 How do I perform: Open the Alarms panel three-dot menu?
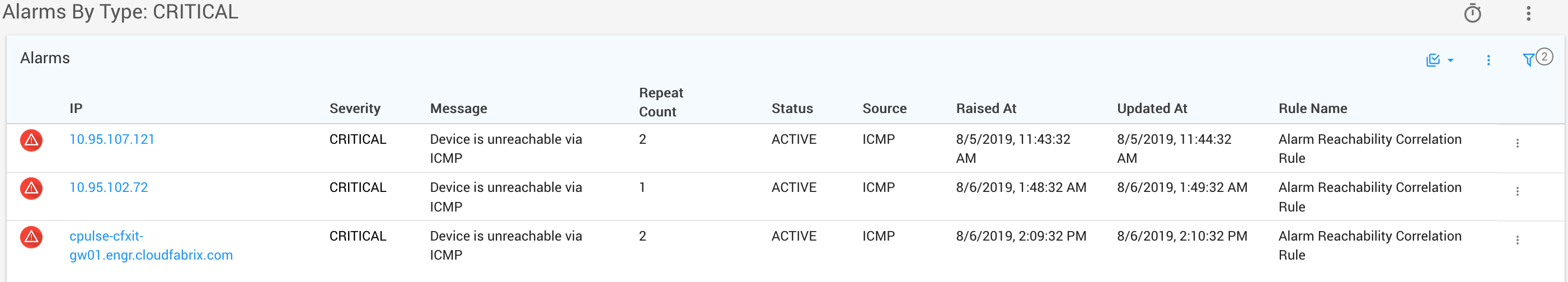(1489, 60)
